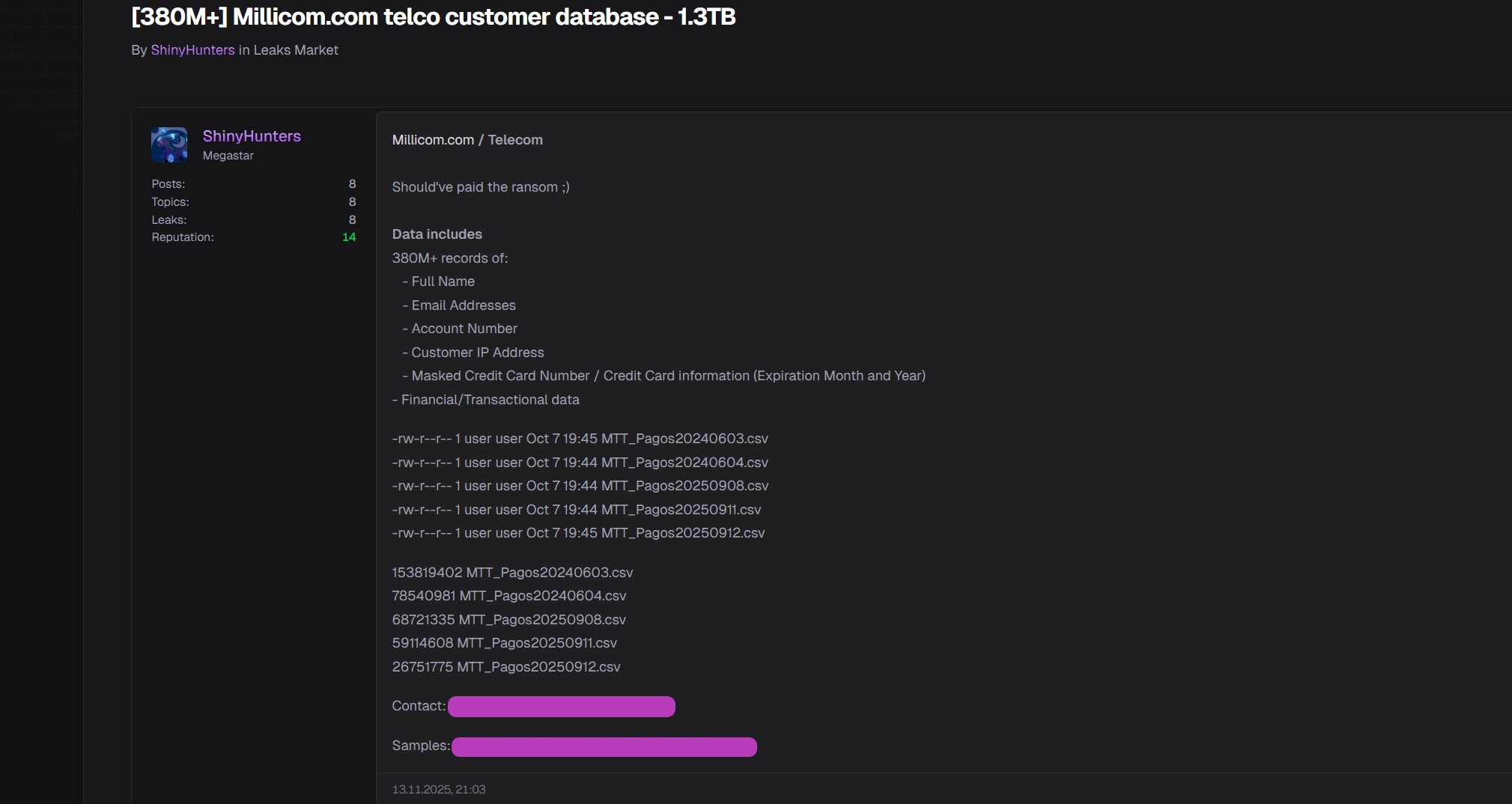Click the Leaks count showing 8
The height and width of the screenshot is (804, 1512).
pyautogui.click(x=350, y=219)
